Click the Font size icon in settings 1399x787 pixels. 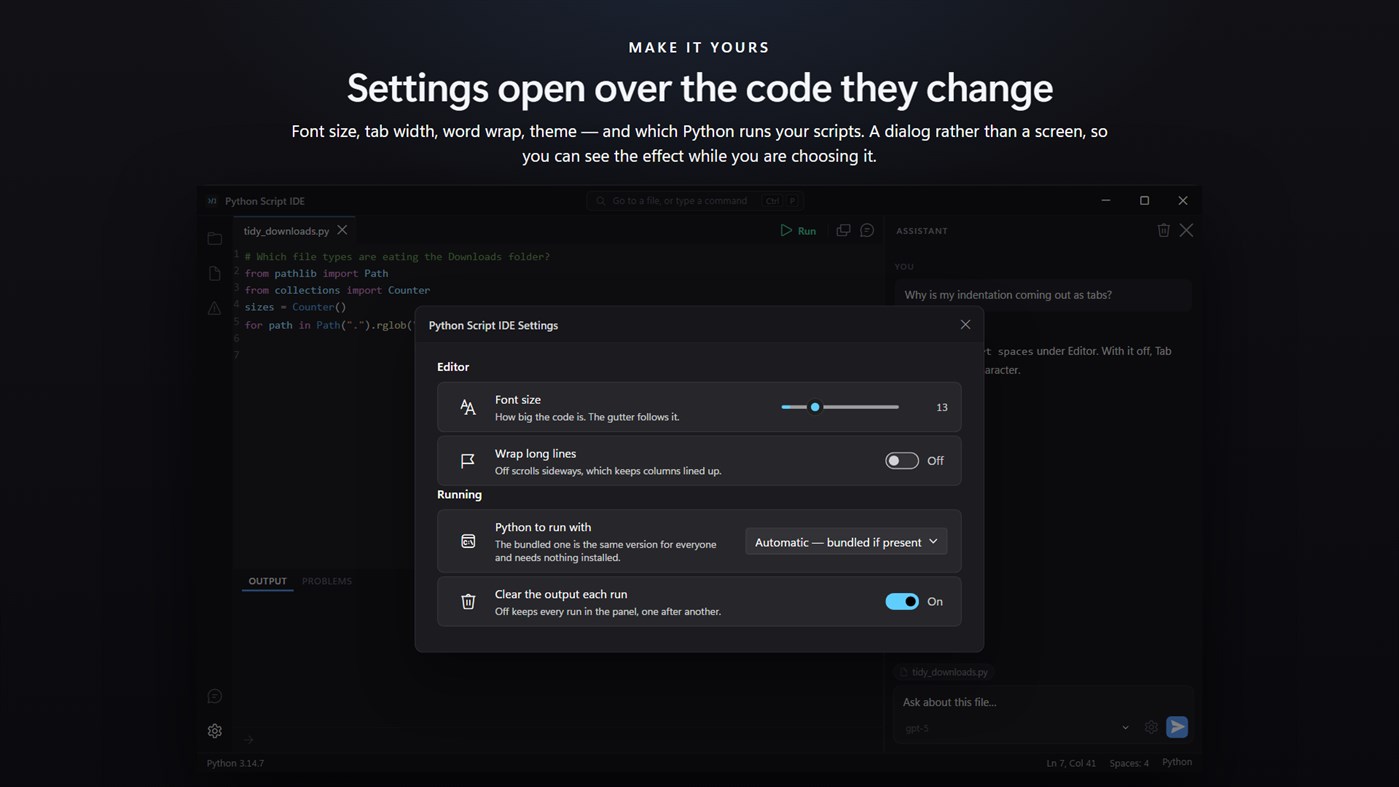click(467, 407)
